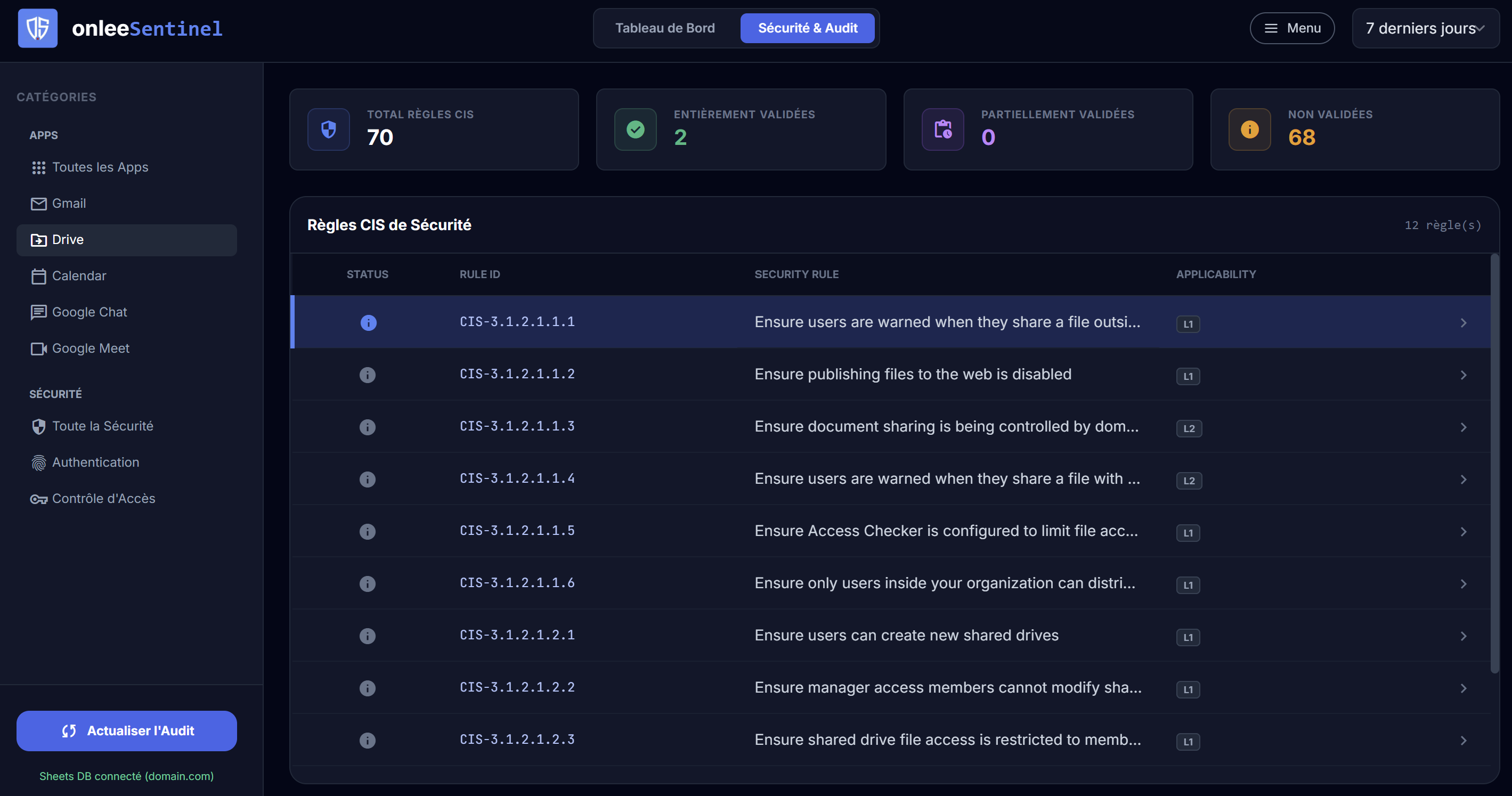Screen dimensions: 1512x796
Task: Click status info icon for CIS-3.1.2.1.1.5
Action: click(368, 531)
